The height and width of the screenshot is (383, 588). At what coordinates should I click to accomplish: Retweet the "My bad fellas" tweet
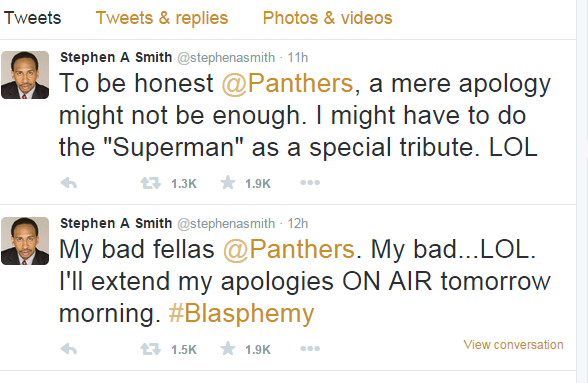coord(151,349)
